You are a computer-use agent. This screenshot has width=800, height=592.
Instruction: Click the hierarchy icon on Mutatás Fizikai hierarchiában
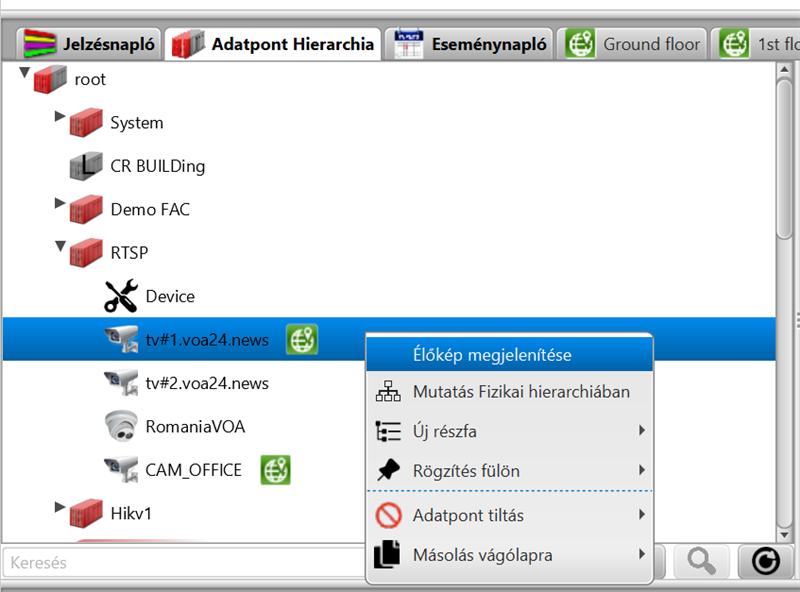(x=387, y=391)
